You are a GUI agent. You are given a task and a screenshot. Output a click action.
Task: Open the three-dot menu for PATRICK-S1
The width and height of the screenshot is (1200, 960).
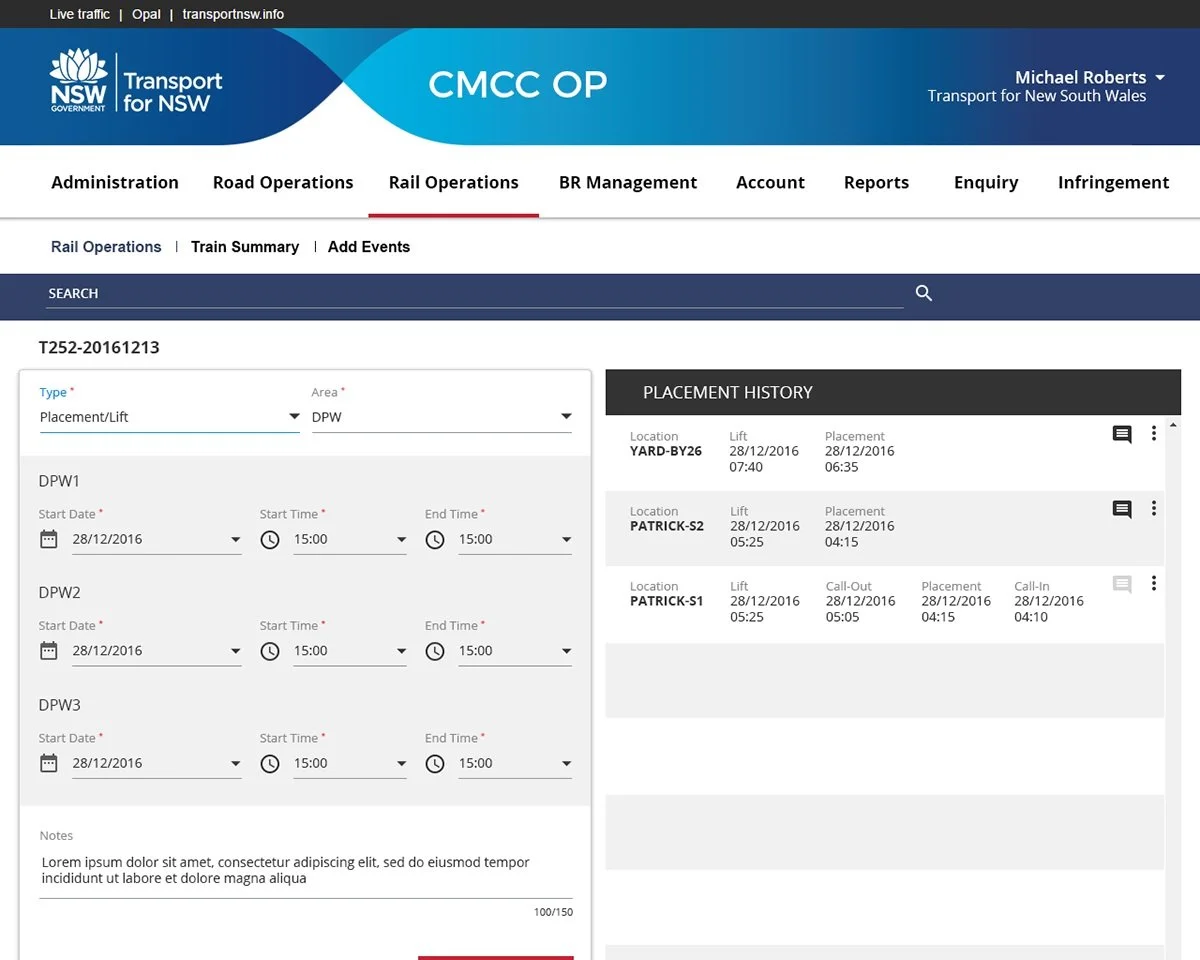coord(1154,583)
